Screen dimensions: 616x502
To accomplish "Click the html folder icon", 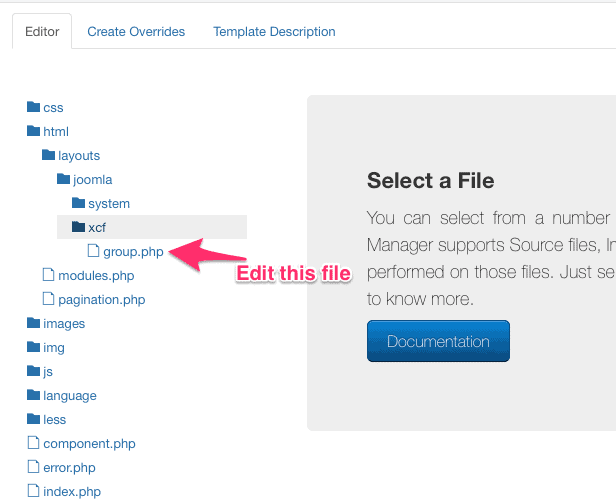I will (x=34, y=132).
